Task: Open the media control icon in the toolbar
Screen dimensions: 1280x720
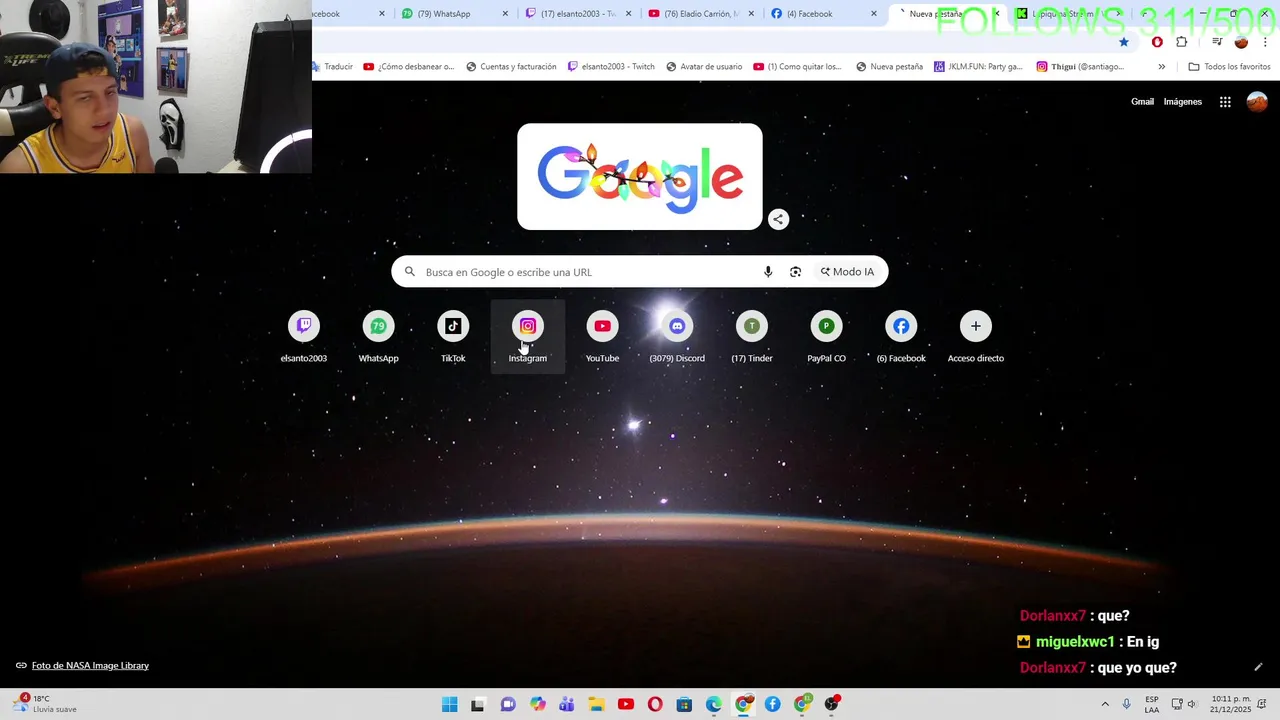Action: [1216, 42]
